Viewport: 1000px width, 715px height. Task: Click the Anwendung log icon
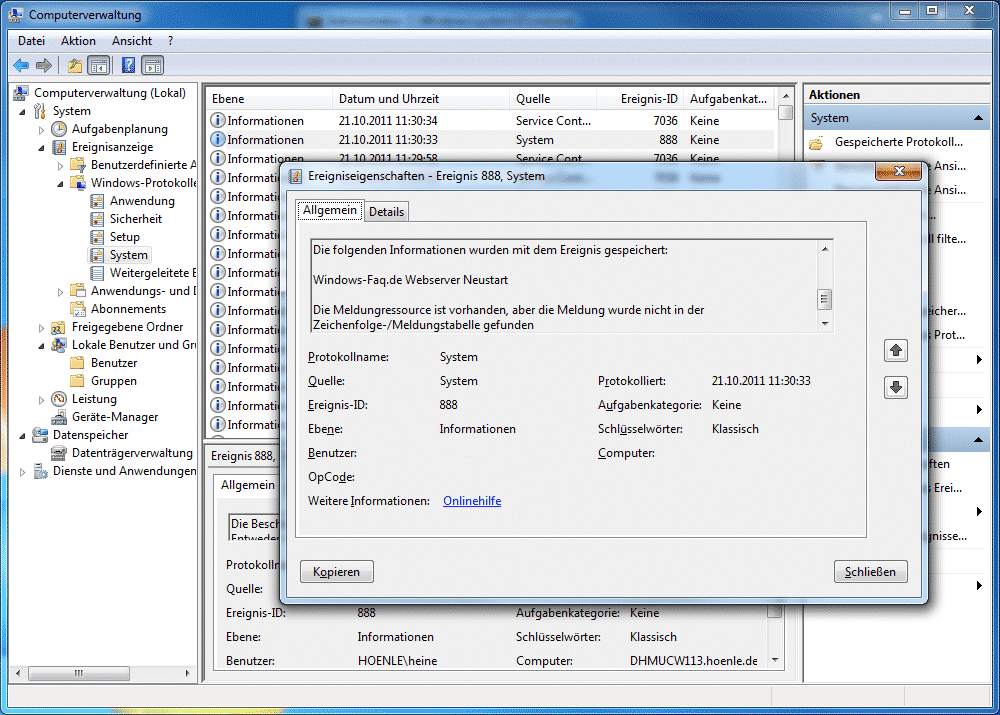tap(97, 201)
